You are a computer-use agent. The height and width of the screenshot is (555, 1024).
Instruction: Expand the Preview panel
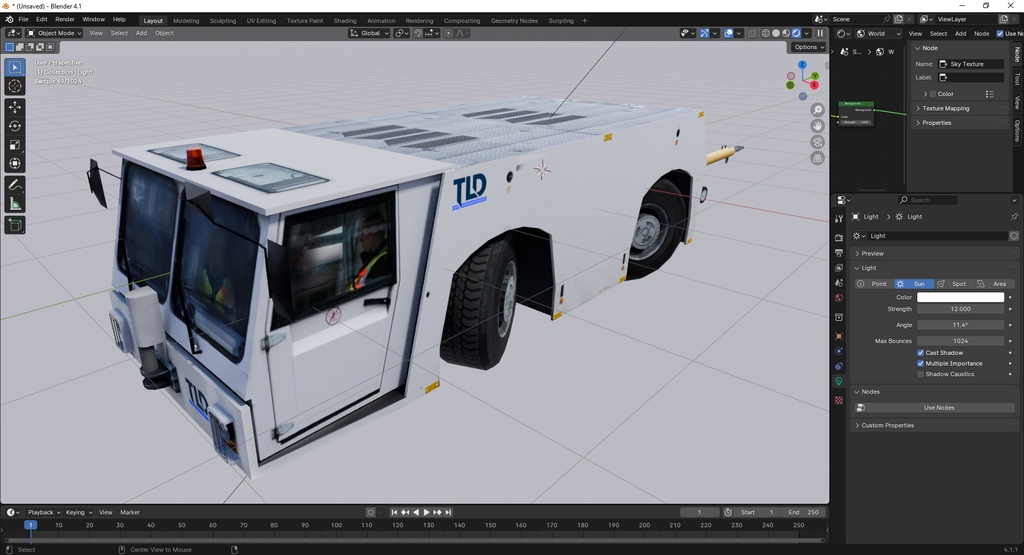pos(872,254)
